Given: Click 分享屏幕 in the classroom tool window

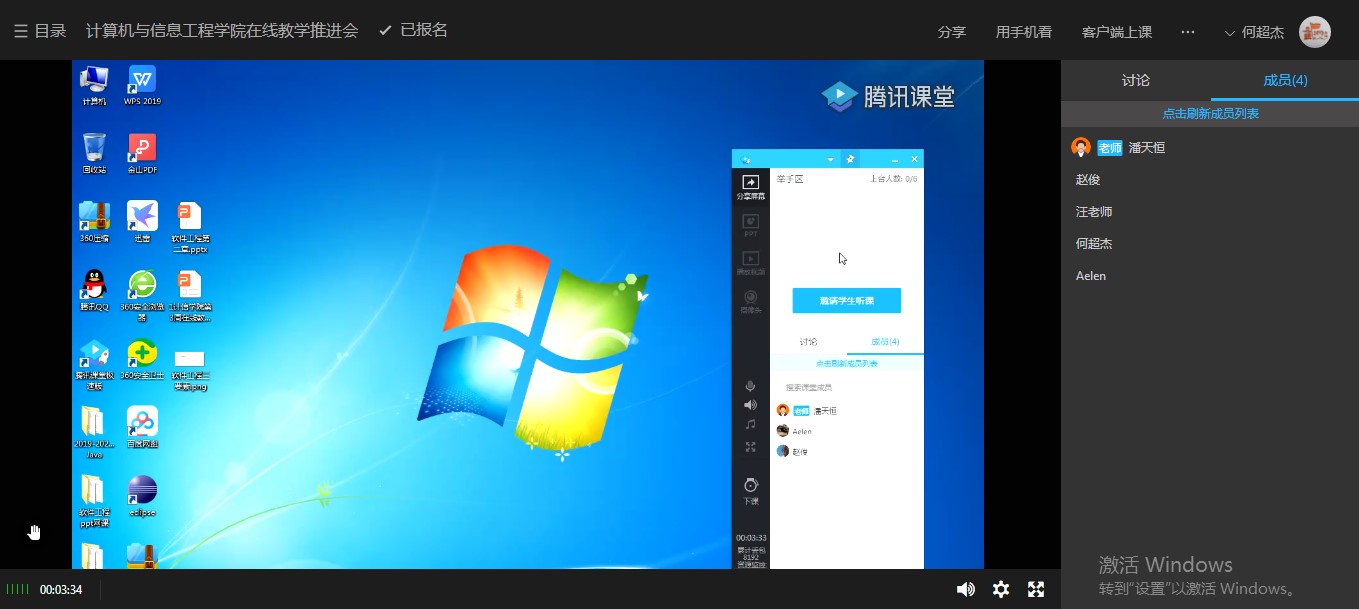Looking at the screenshot, I should pos(750,188).
